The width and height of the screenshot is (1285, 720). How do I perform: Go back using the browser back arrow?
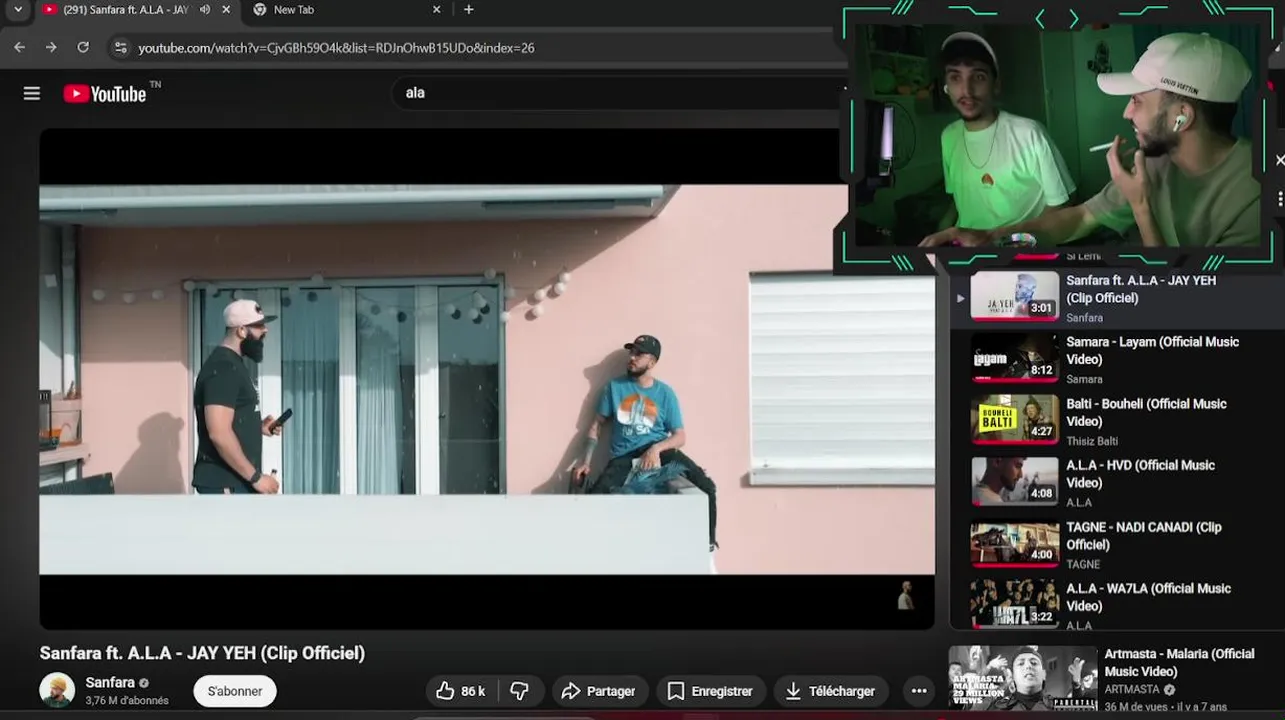20,47
